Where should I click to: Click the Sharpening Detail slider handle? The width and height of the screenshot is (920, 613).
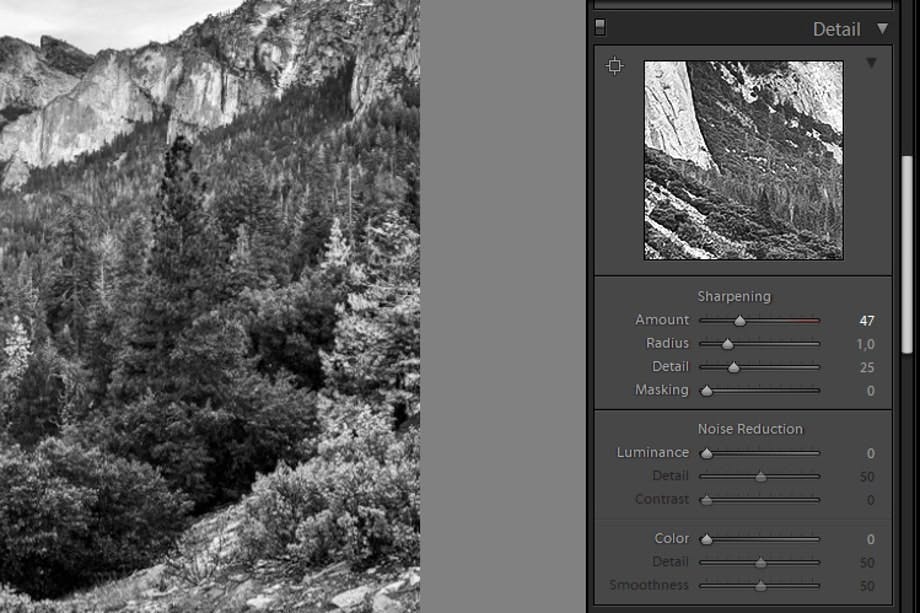point(733,367)
